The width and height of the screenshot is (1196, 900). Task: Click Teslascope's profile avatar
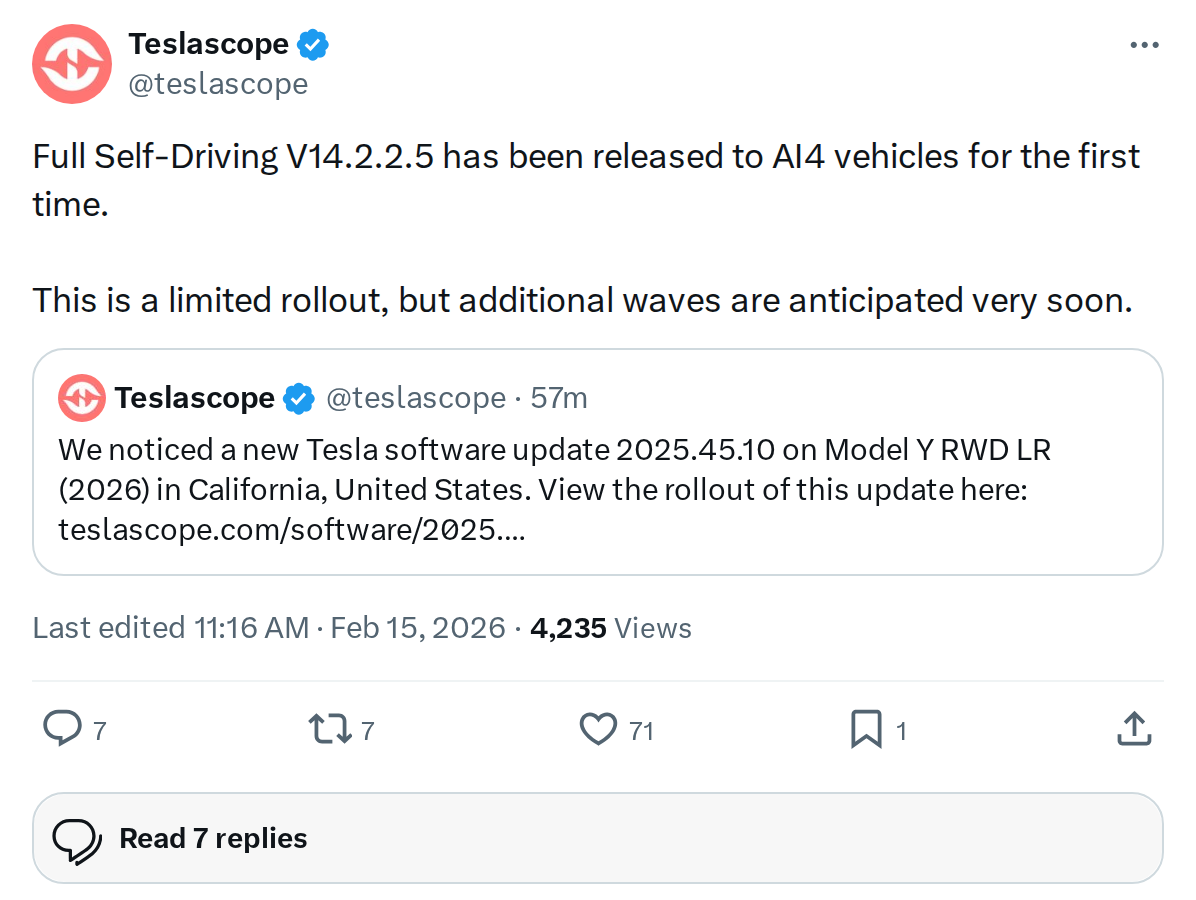(x=71, y=64)
